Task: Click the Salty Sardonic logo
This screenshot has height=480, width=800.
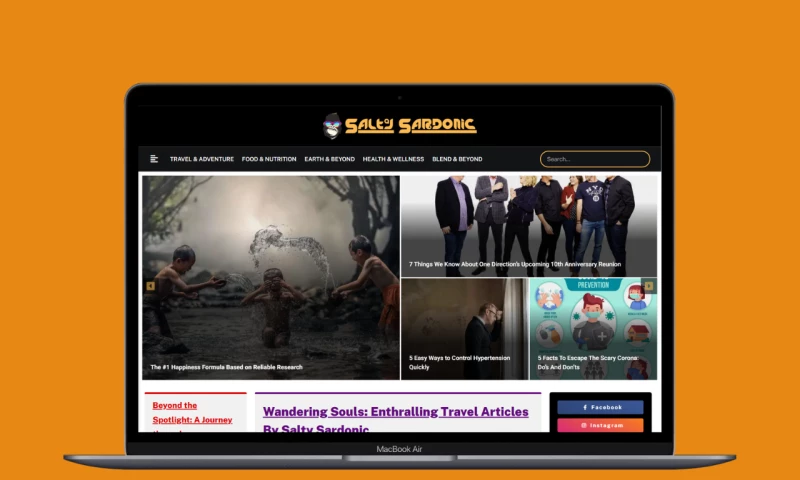Action: [399, 125]
